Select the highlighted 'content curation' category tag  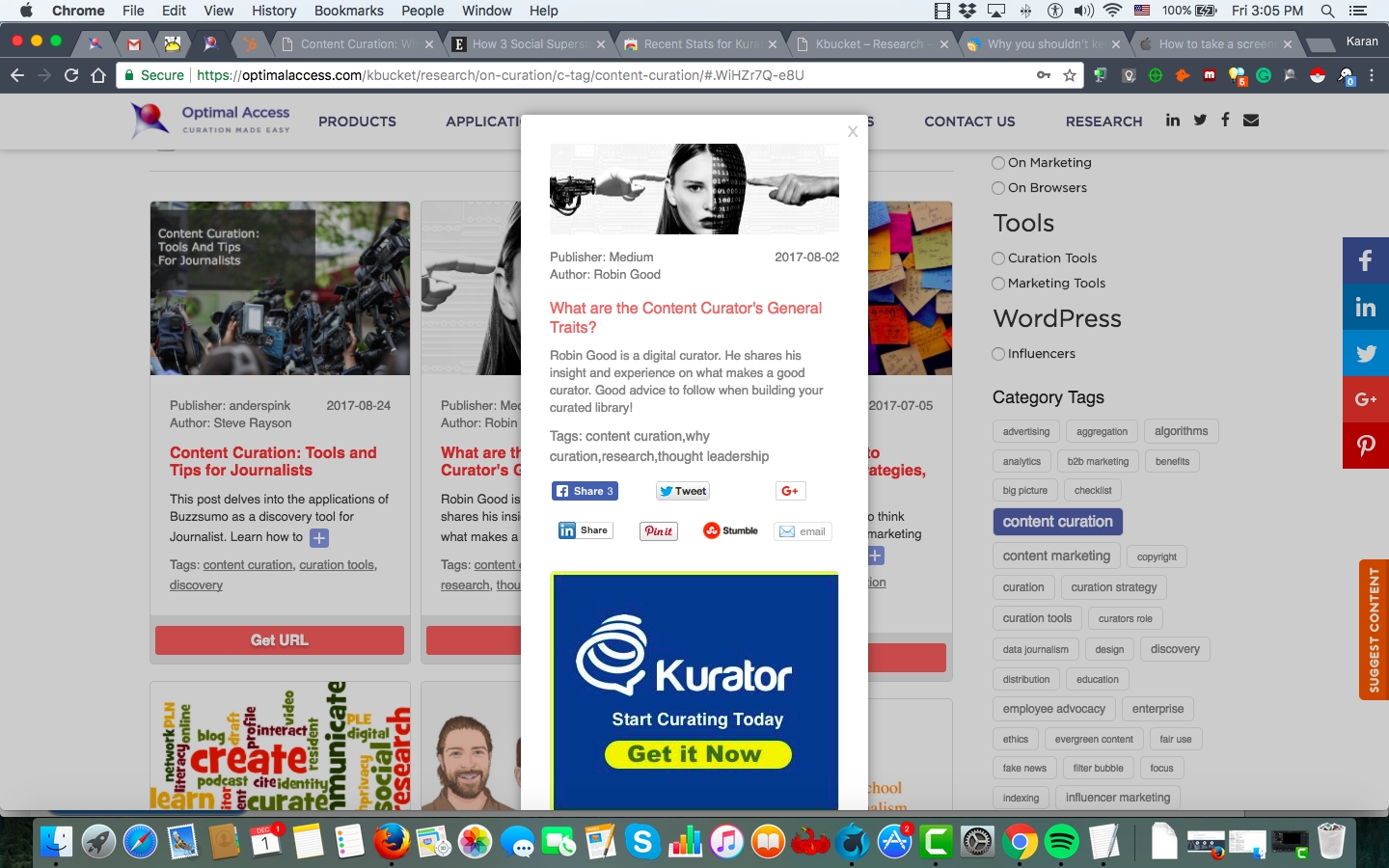pos(1058,522)
